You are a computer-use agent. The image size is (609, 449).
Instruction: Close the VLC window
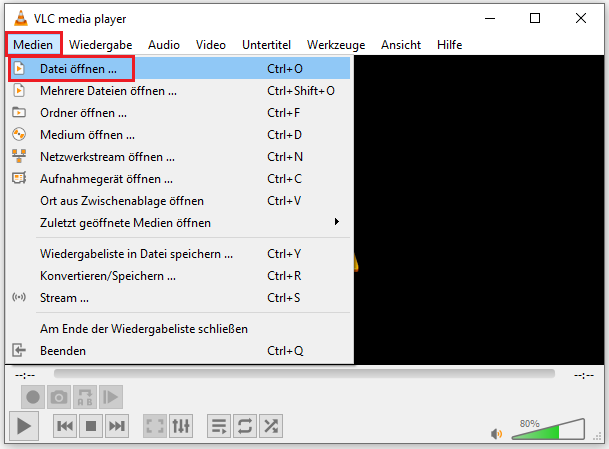point(581,18)
